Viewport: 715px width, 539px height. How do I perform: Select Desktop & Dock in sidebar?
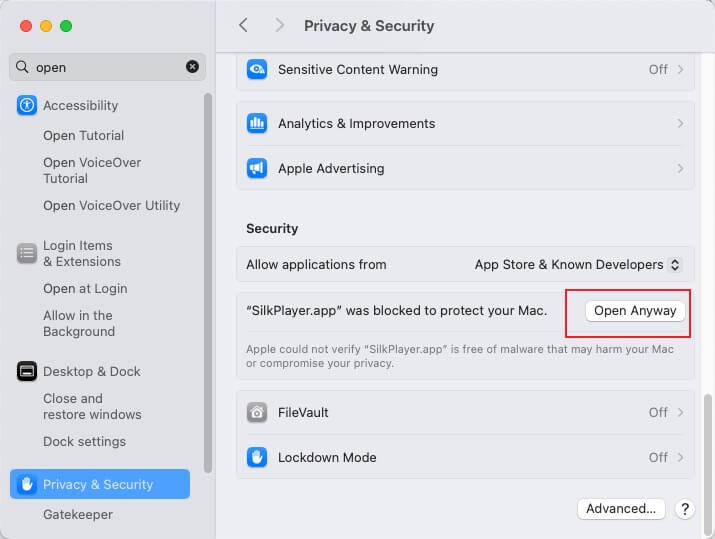[92, 371]
